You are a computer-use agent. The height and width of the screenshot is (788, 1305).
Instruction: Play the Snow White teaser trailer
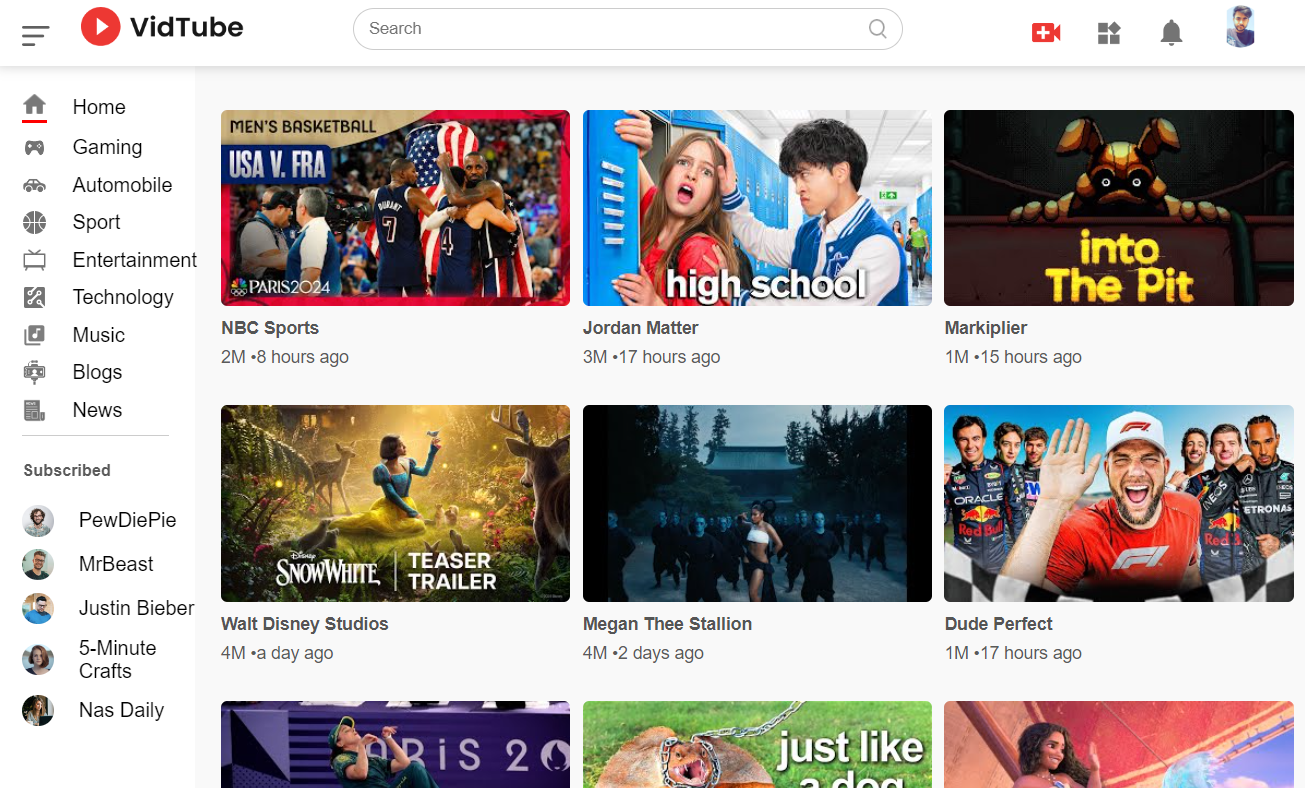[x=395, y=503]
